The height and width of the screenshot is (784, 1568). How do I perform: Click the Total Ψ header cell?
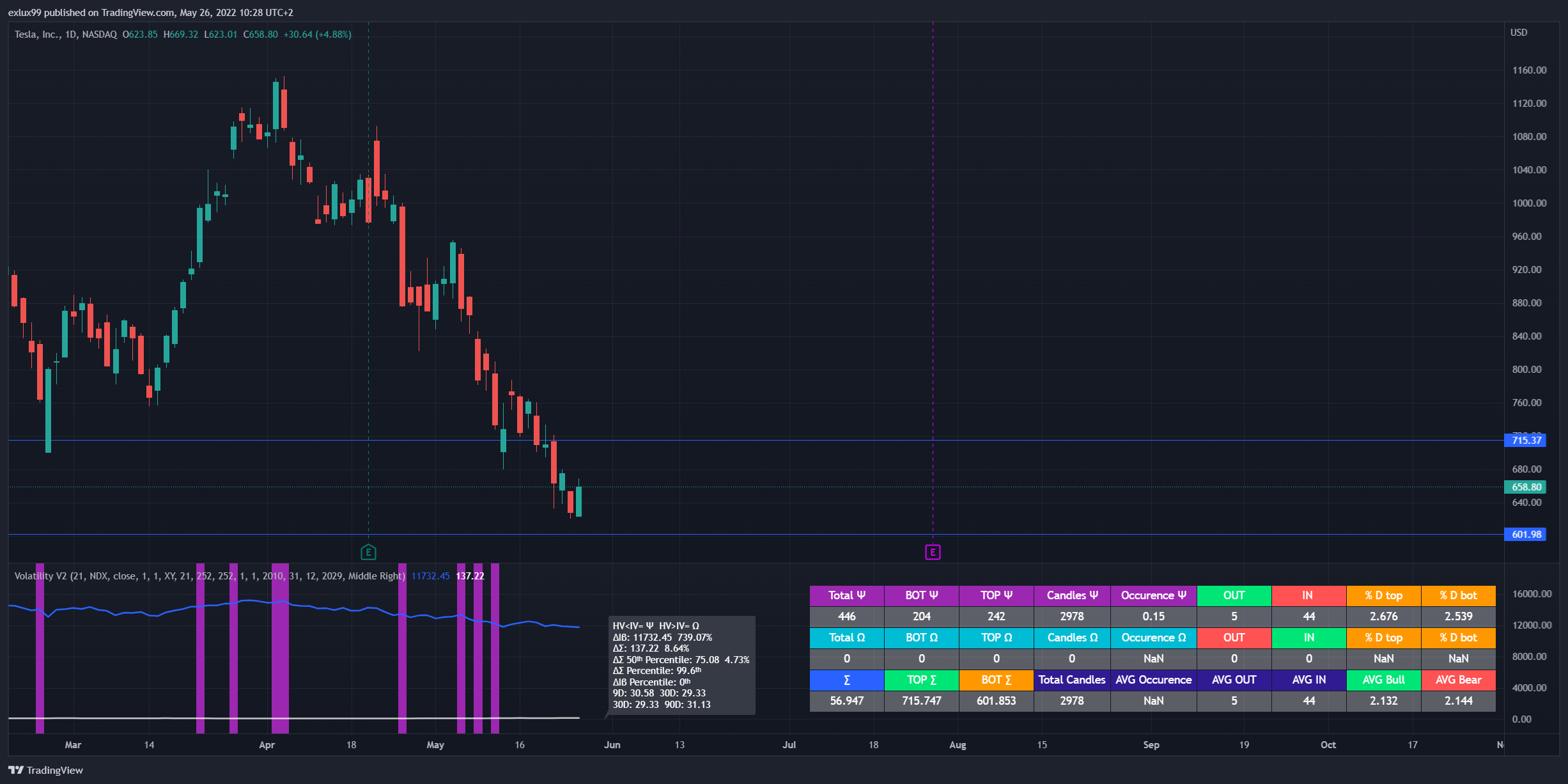(847, 595)
